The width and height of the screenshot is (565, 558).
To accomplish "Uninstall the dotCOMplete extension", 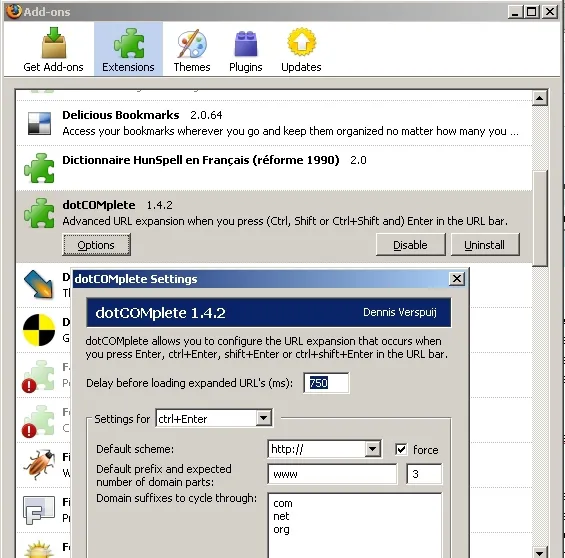I will tap(485, 245).
